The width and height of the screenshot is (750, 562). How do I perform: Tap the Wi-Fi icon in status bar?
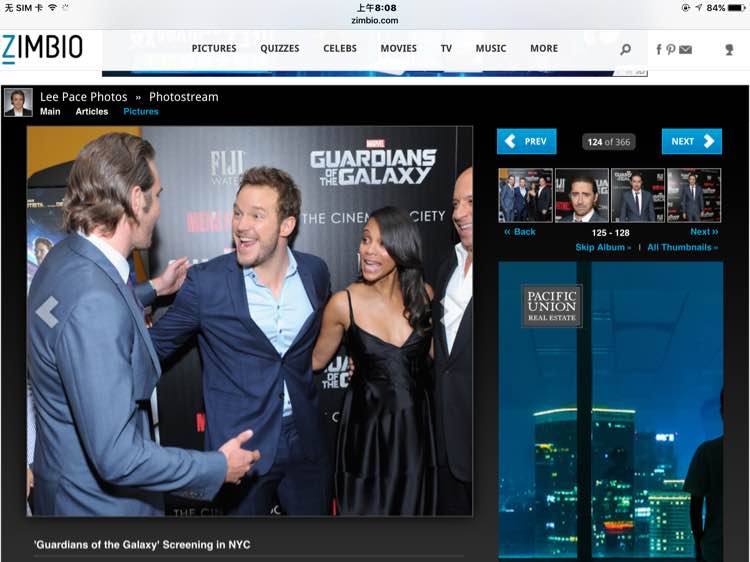[x=52, y=8]
